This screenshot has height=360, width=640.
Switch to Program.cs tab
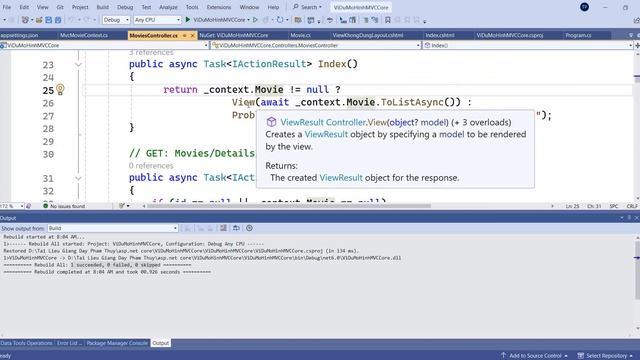pos(578,36)
